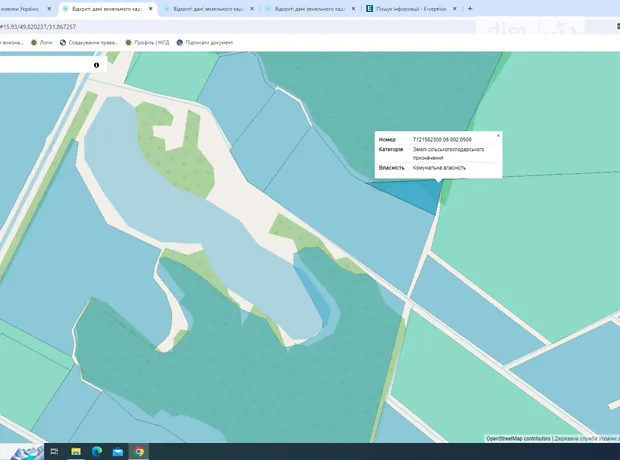Switch to the 'Пошук інформації - Е-сервіси' tab

(x=410, y=8)
